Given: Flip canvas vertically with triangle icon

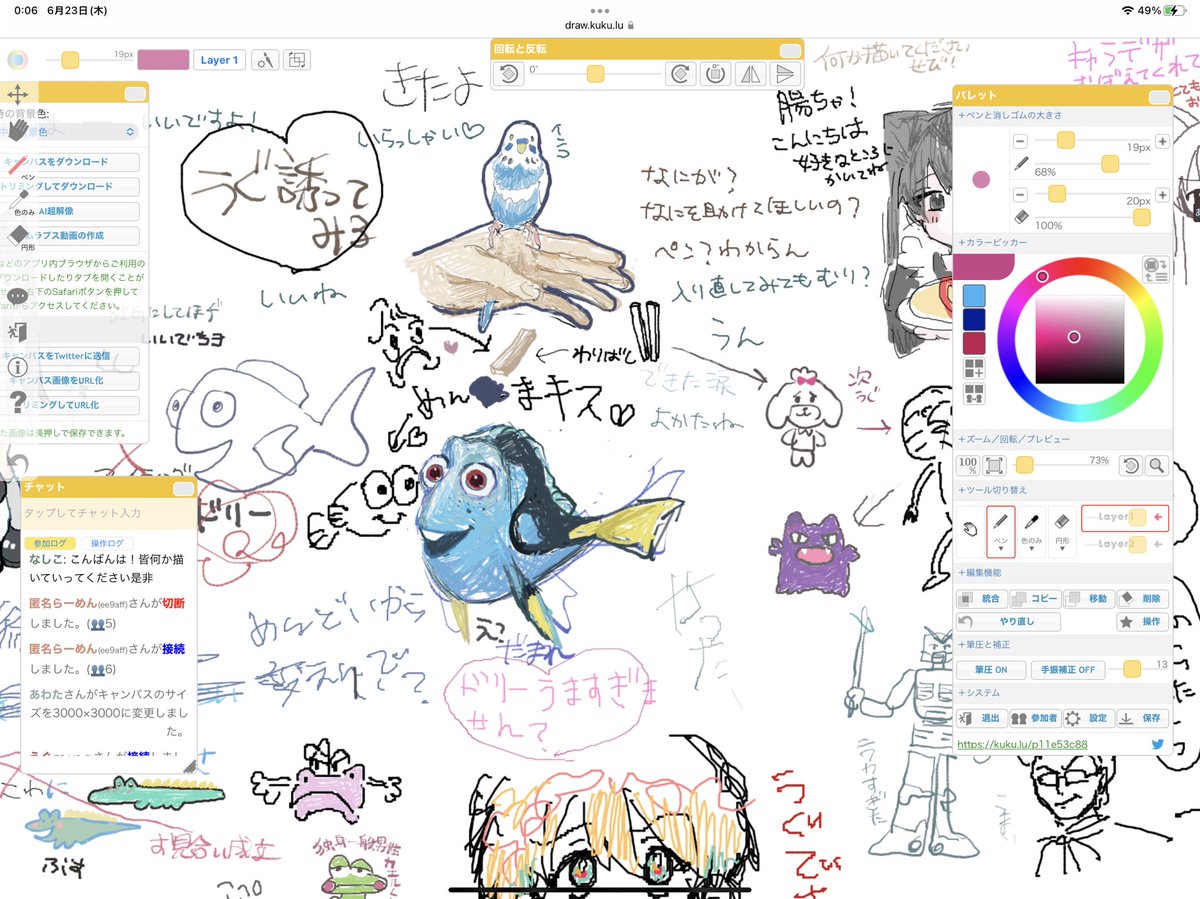Looking at the screenshot, I should [785, 74].
